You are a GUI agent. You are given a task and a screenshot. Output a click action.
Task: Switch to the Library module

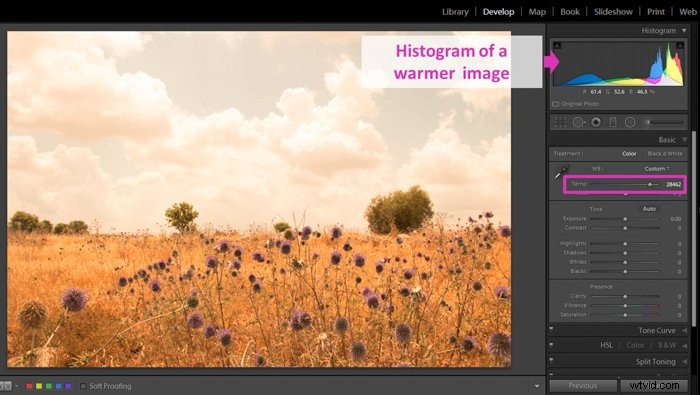[455, 12]
